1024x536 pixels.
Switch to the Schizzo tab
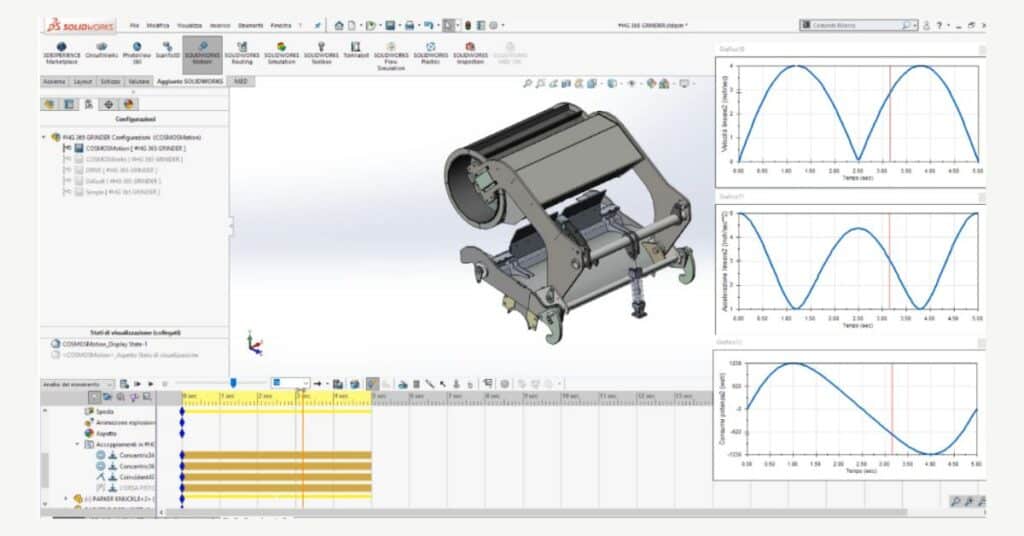click(110, 81)
